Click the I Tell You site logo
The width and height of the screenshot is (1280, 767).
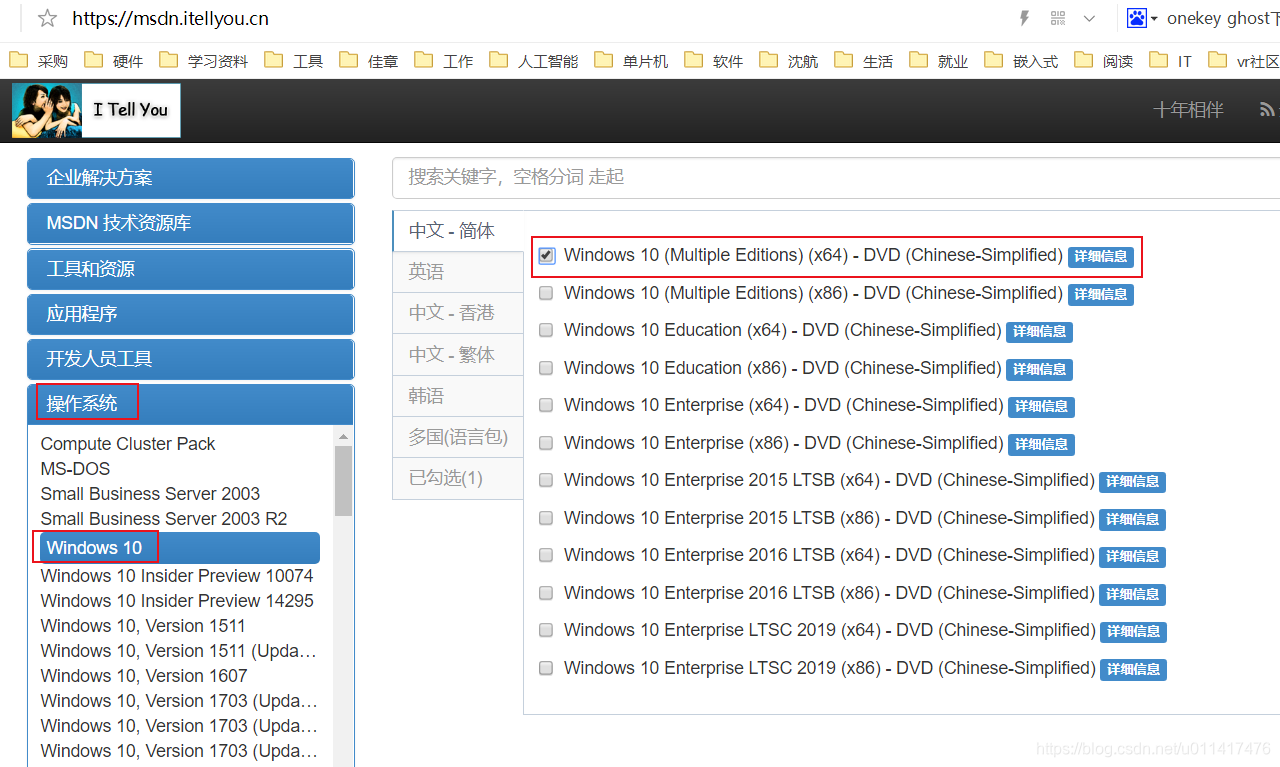coord(96,110)
